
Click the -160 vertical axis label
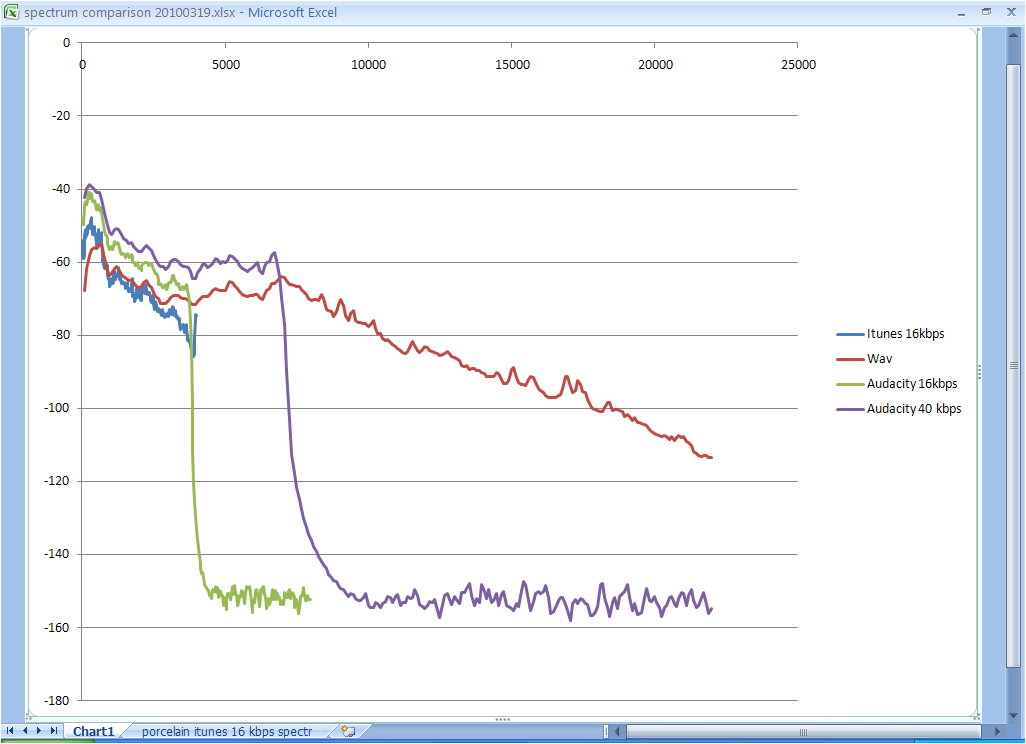coord(58,628)
